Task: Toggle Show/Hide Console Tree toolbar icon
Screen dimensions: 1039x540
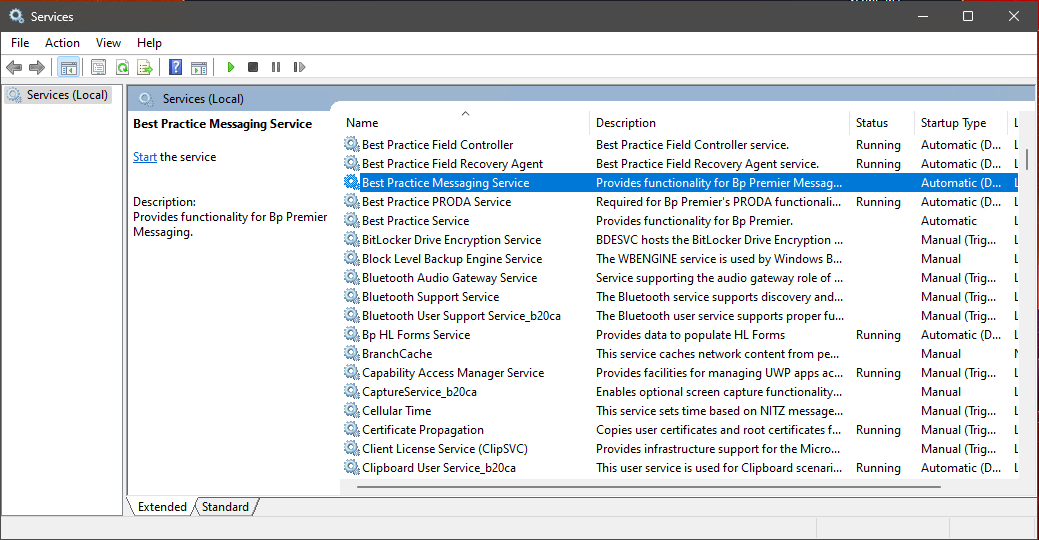Action: 69,67
